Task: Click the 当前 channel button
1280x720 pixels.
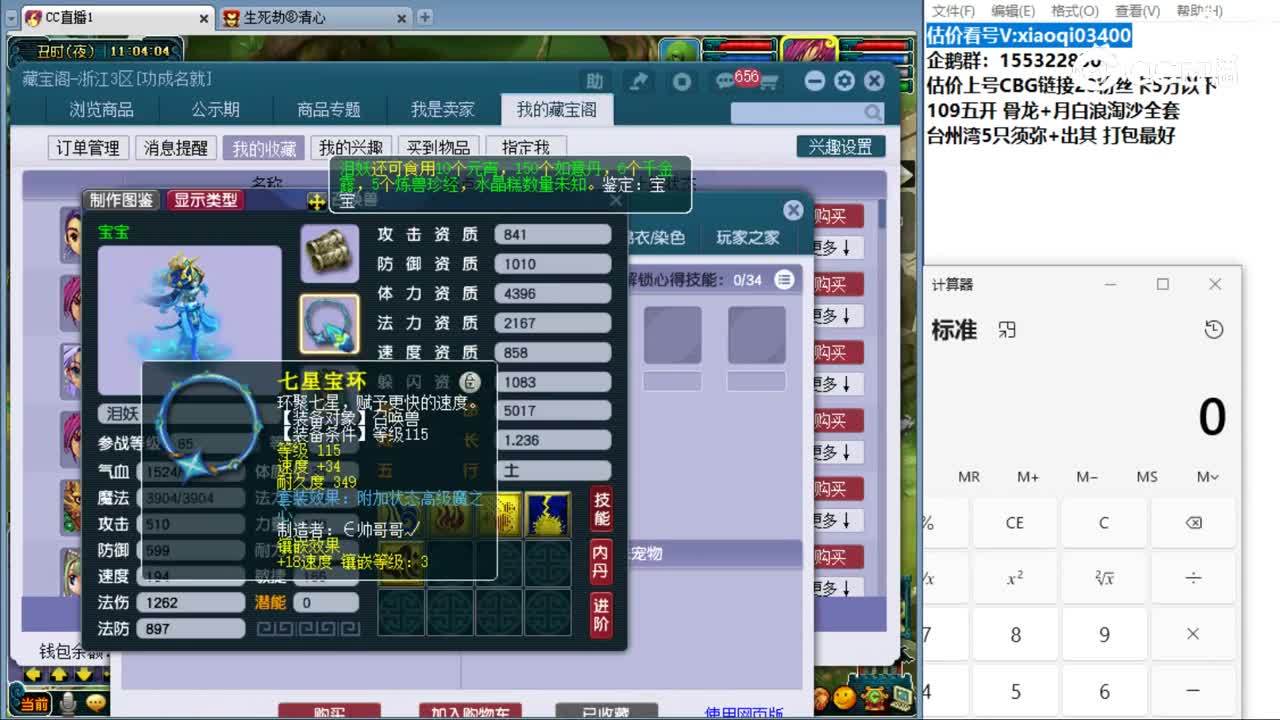Action: coord(33,705)
